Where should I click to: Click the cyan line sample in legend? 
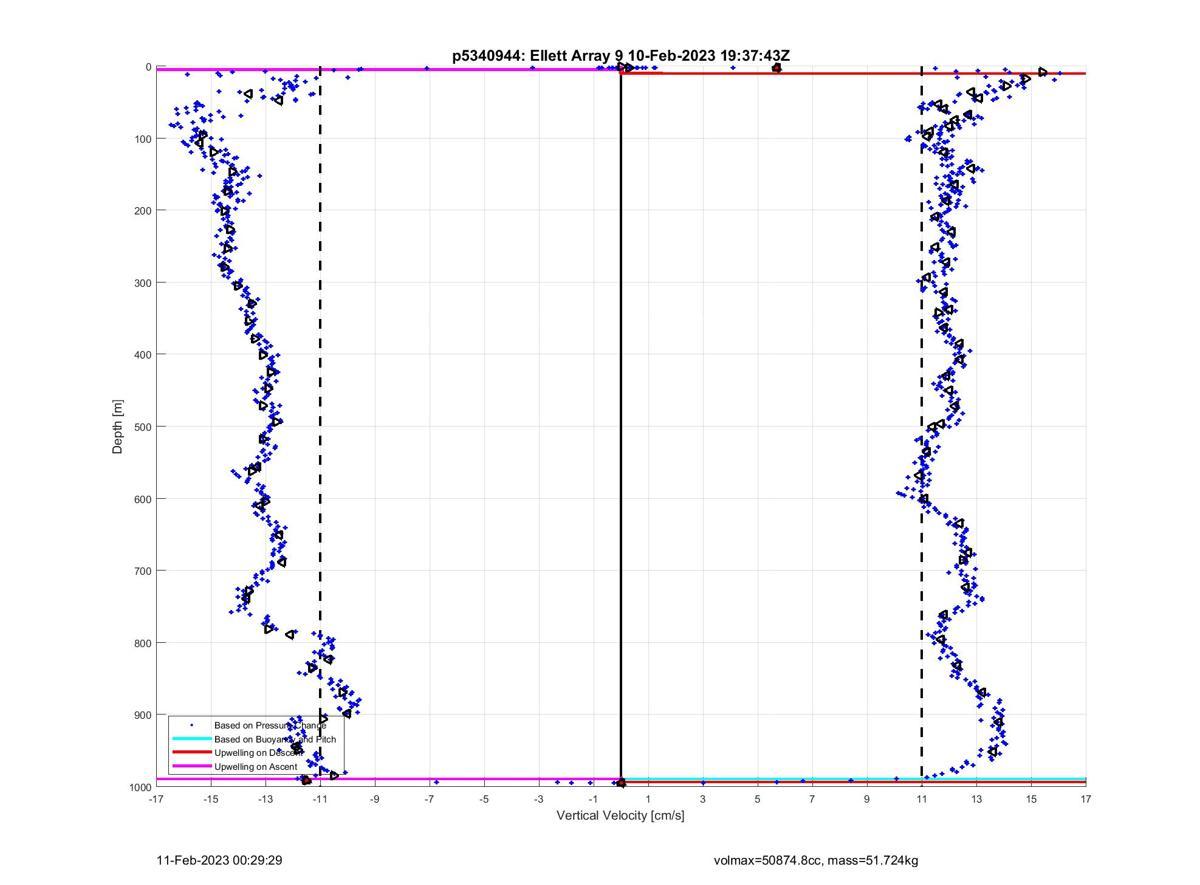point(191,739)
